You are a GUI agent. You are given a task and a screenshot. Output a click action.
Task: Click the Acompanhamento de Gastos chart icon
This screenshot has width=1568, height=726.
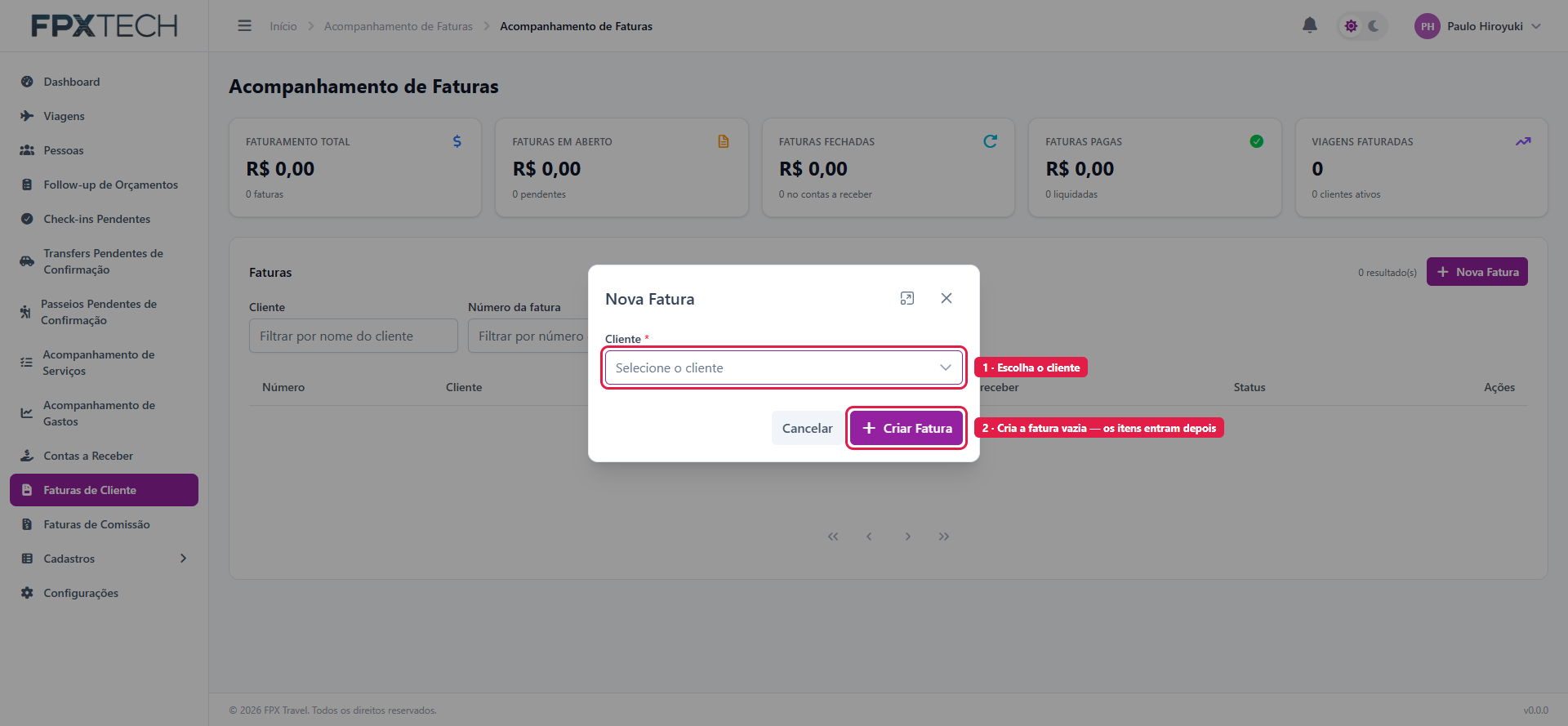(x=27, y=413)
